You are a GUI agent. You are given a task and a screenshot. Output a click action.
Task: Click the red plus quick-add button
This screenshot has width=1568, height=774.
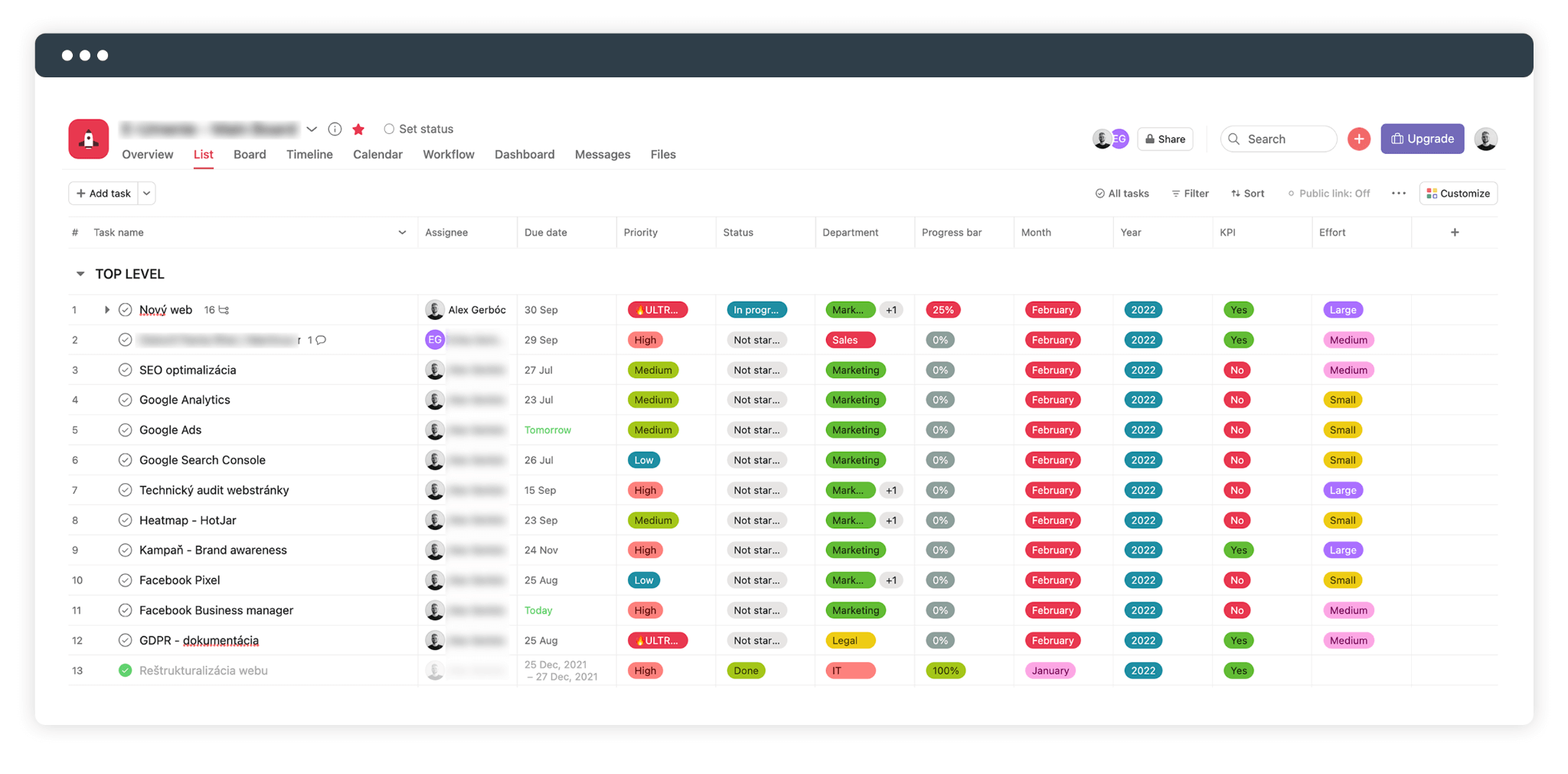(x=1358, y=139)
